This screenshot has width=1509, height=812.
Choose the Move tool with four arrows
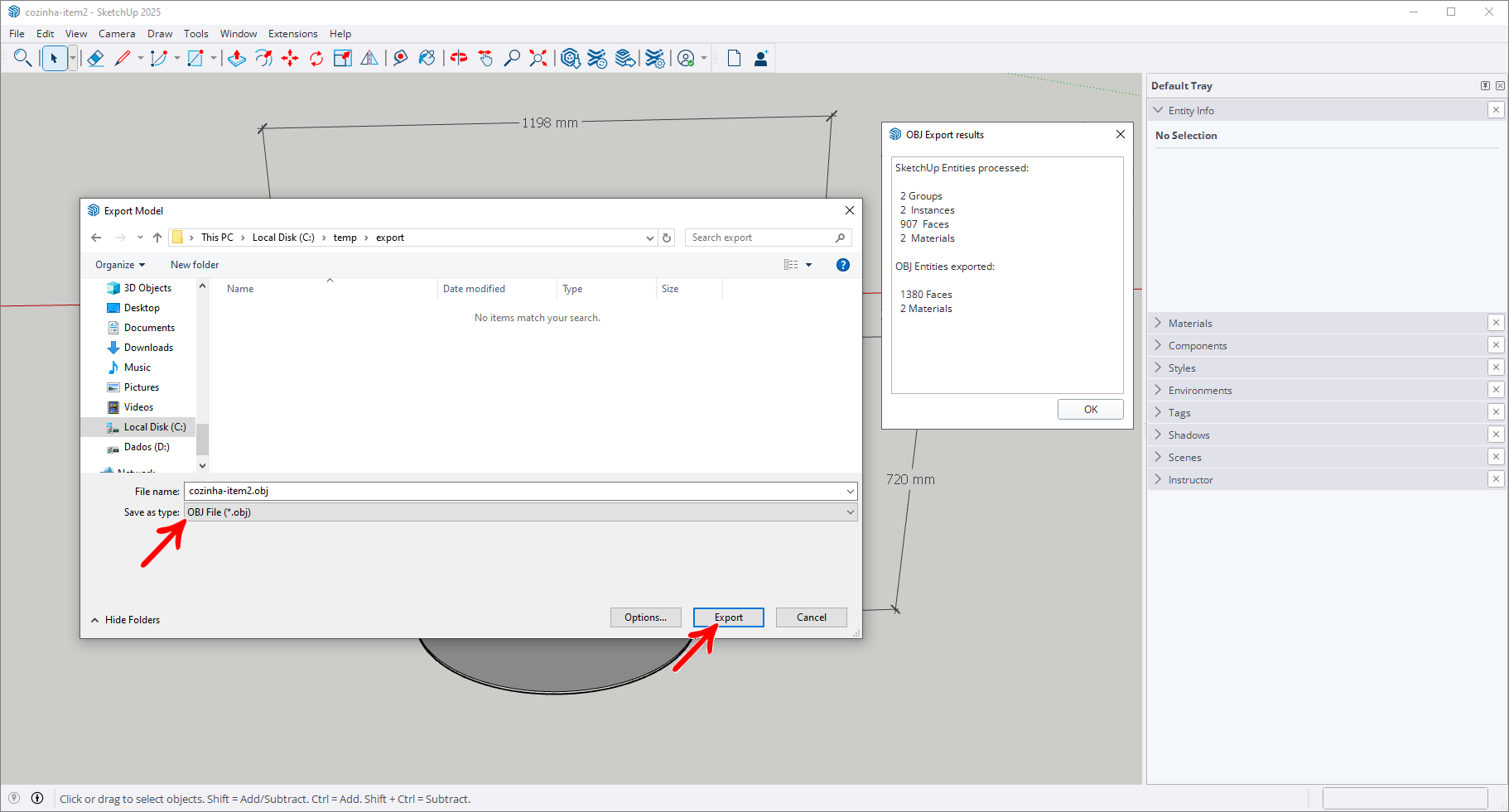pos(290,58)
